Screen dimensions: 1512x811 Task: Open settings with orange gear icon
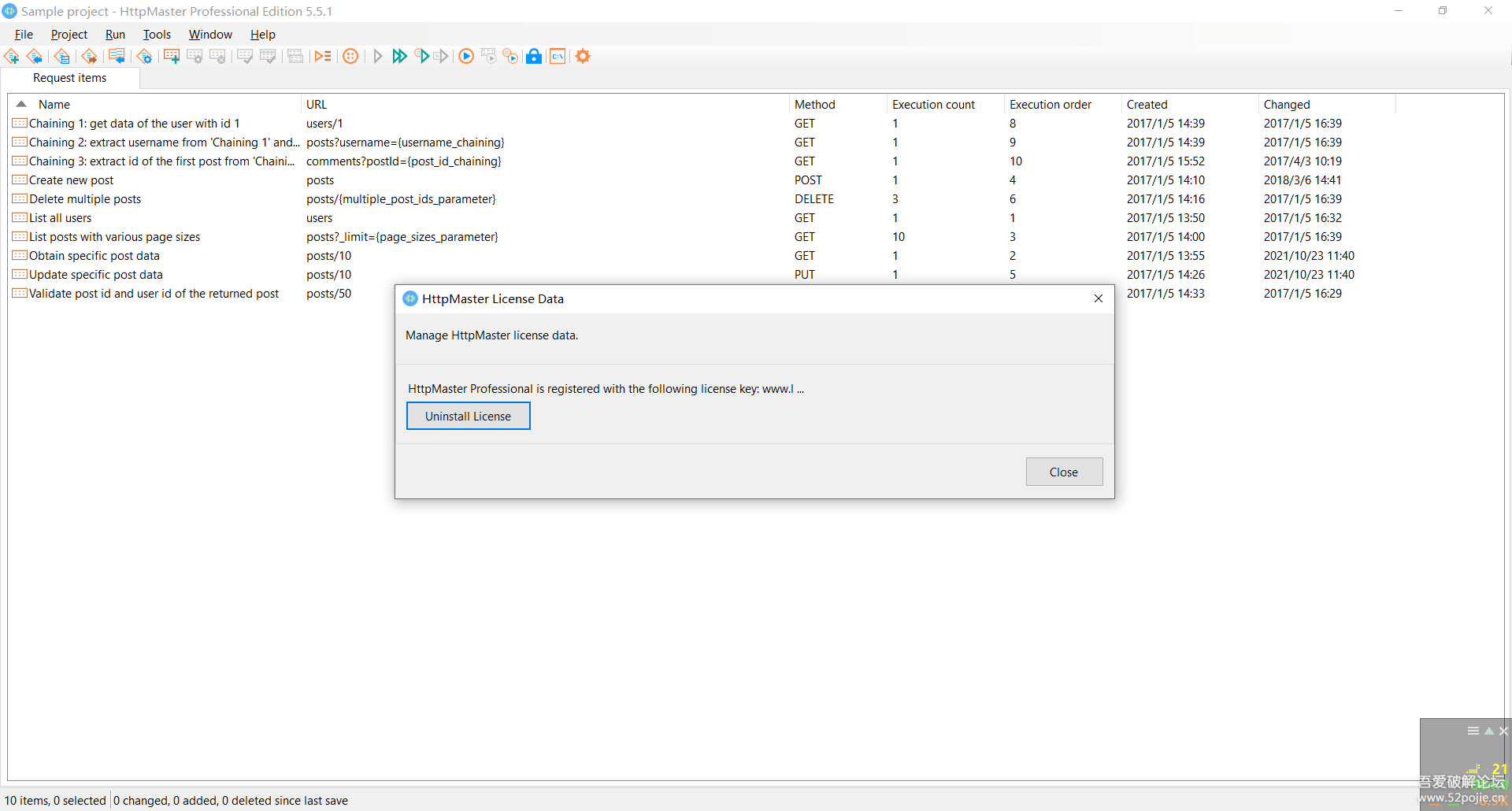click(583, 57)
